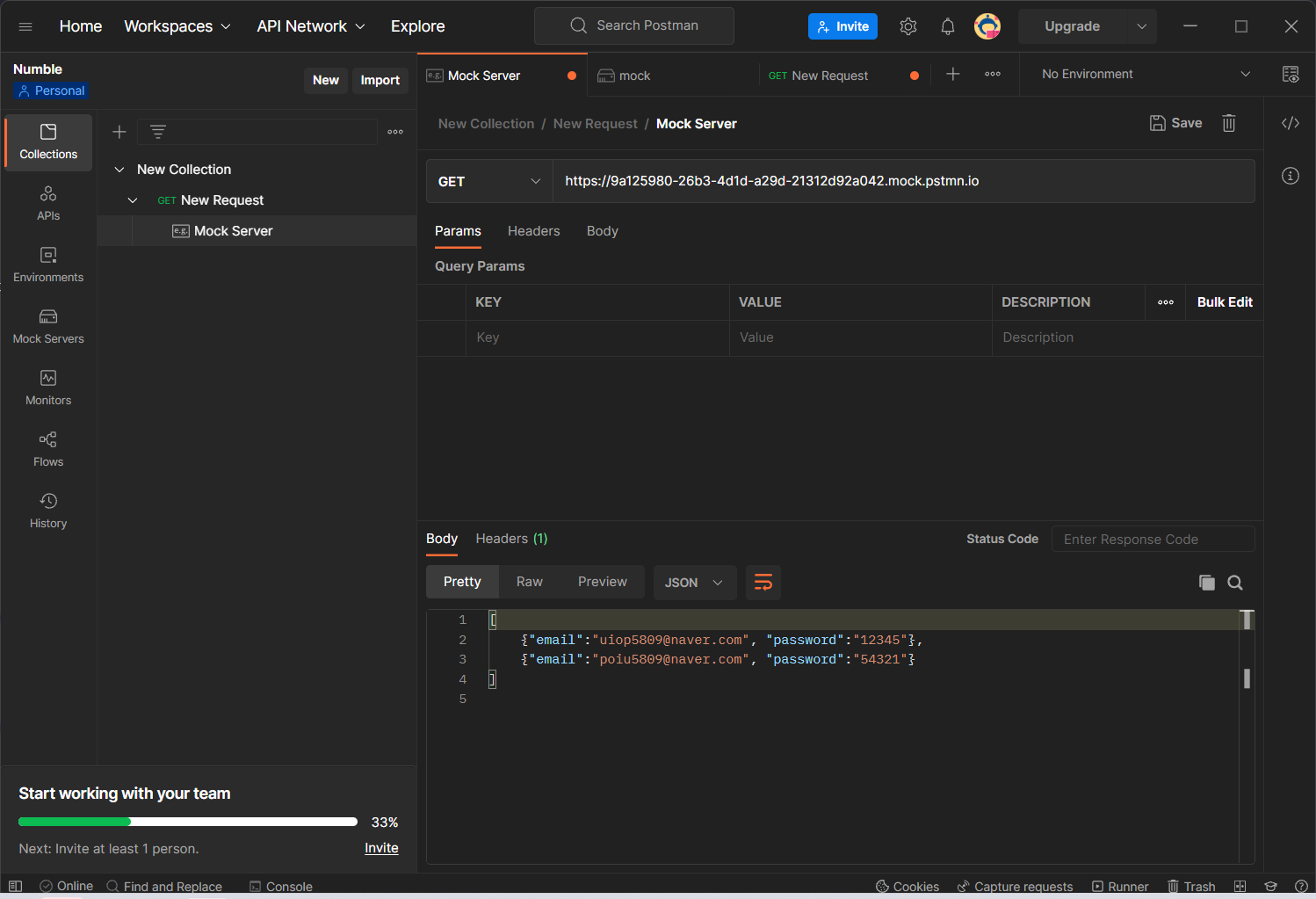Open two-pane layout icon in status bar
The image size is (1316, 899).
[1240, 886]
